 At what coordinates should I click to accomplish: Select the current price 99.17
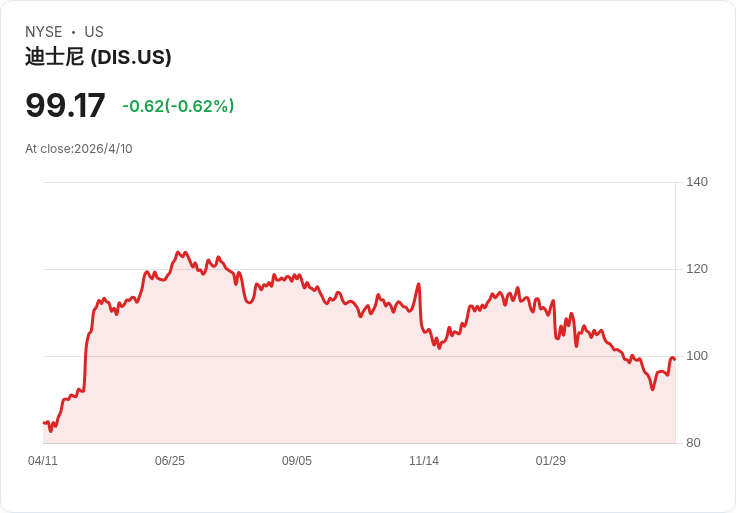pos(65,106)
